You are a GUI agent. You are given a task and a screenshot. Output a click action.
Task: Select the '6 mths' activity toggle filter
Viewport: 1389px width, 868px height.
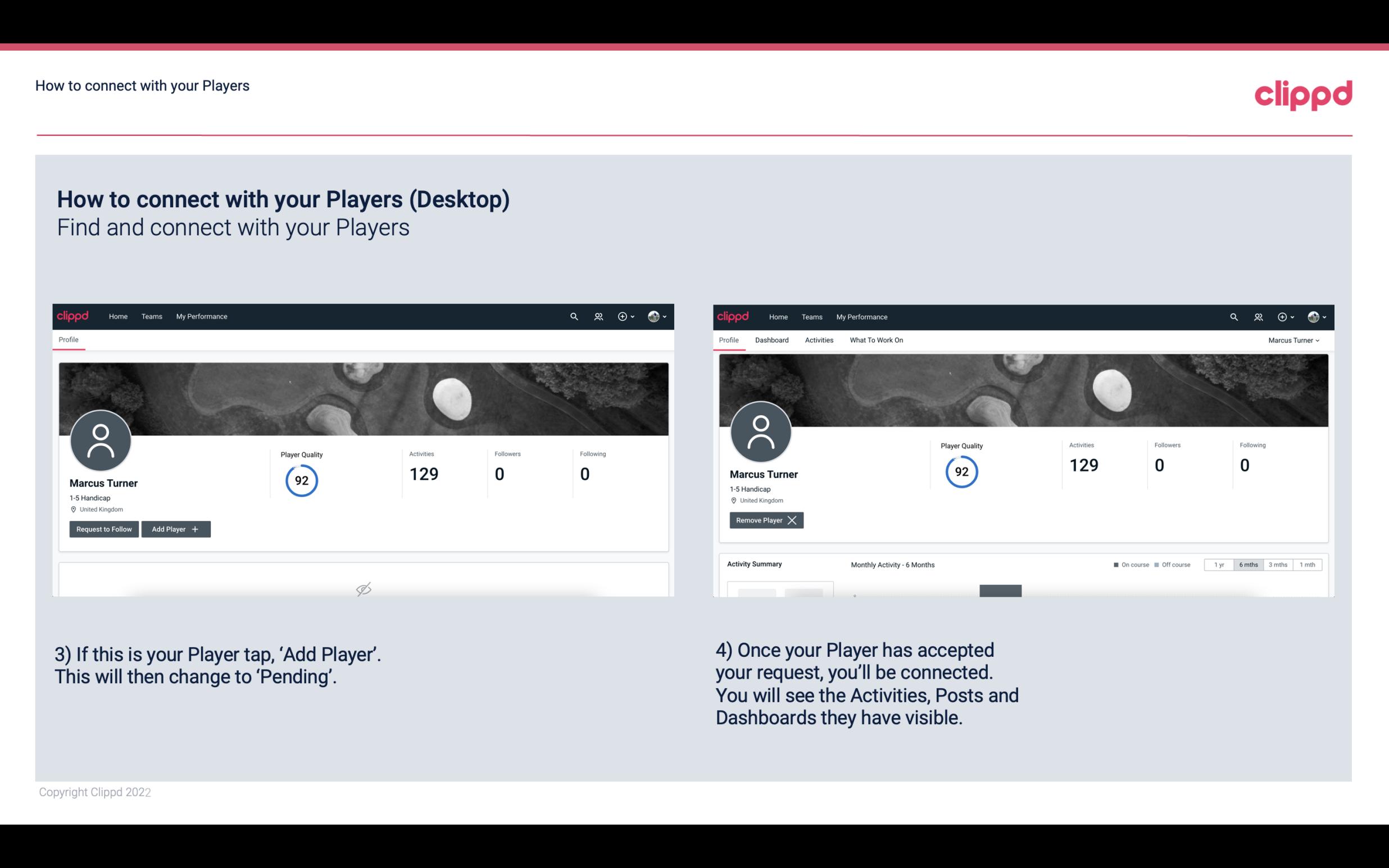coord(1248,564)
